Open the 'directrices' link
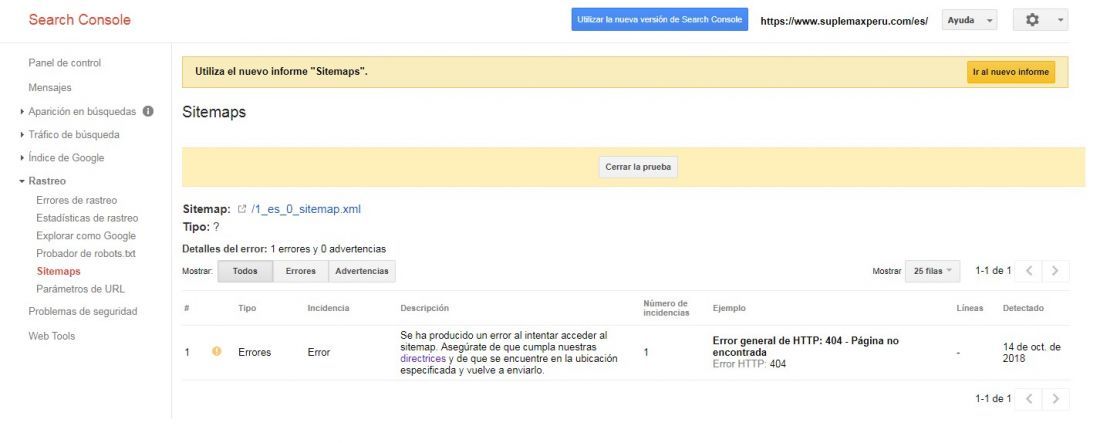Viewport: 1100px width, 443px height. [423, 358]
